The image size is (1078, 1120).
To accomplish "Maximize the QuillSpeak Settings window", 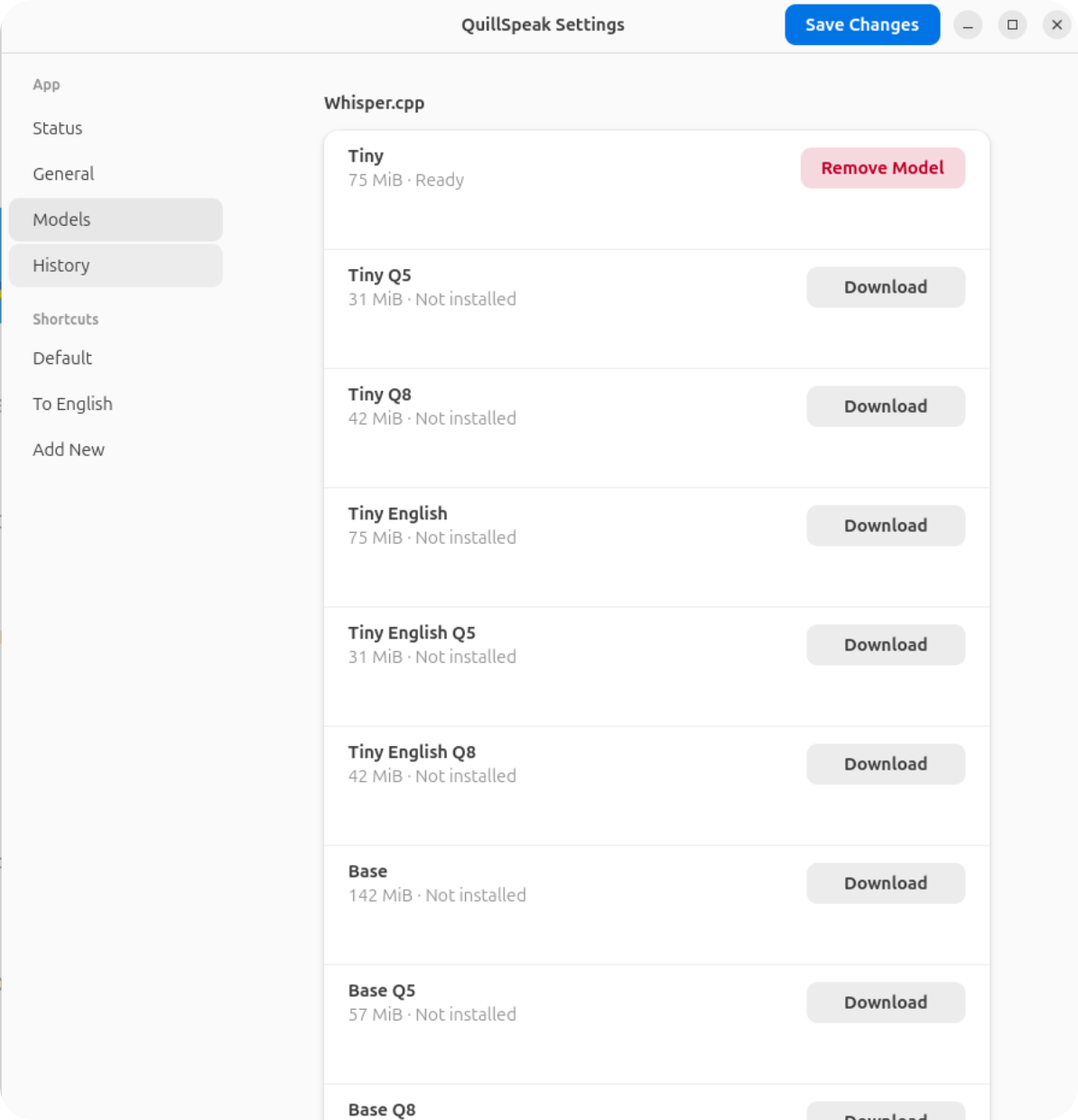I will (1012, 24).
